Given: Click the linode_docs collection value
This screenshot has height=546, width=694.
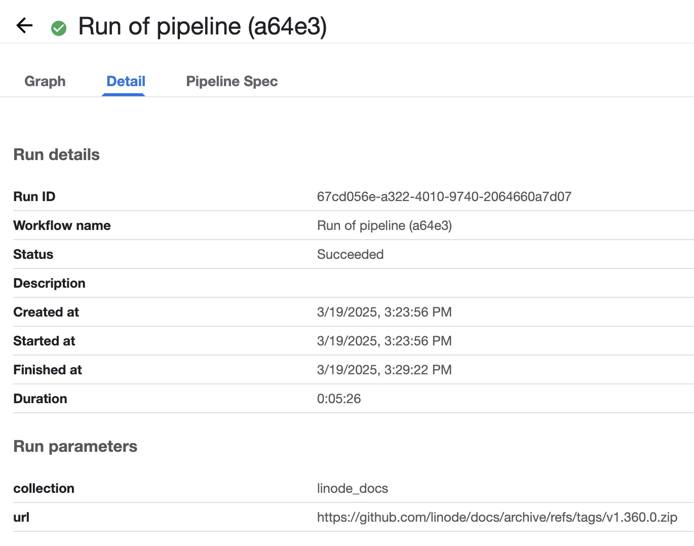Looking at the screenshot, I should pyautogui.click(x=352, y=488).
